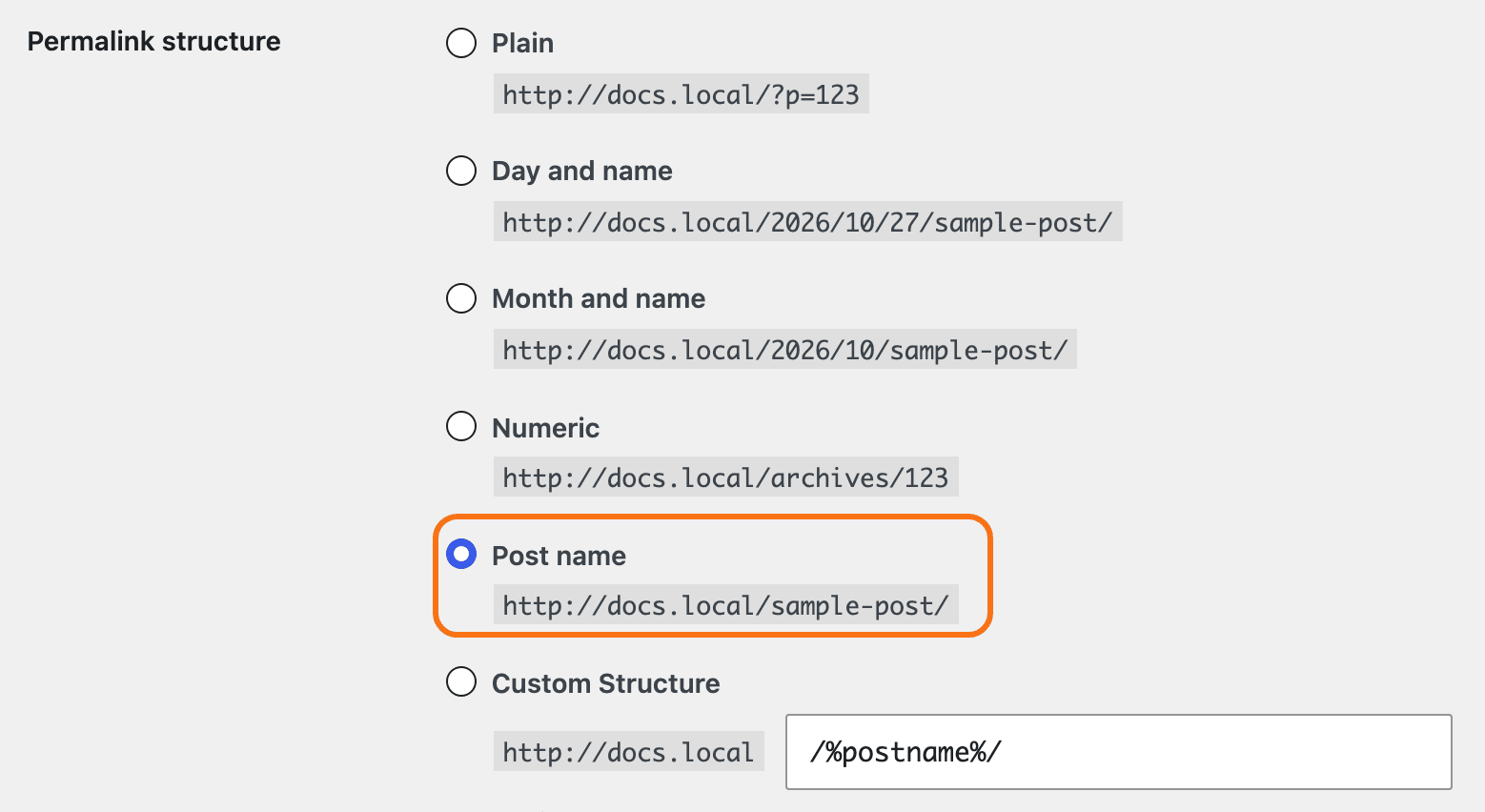Screen dimensions: 1485x812
Task: Click the Day and name label
Action: click(581, 171)
